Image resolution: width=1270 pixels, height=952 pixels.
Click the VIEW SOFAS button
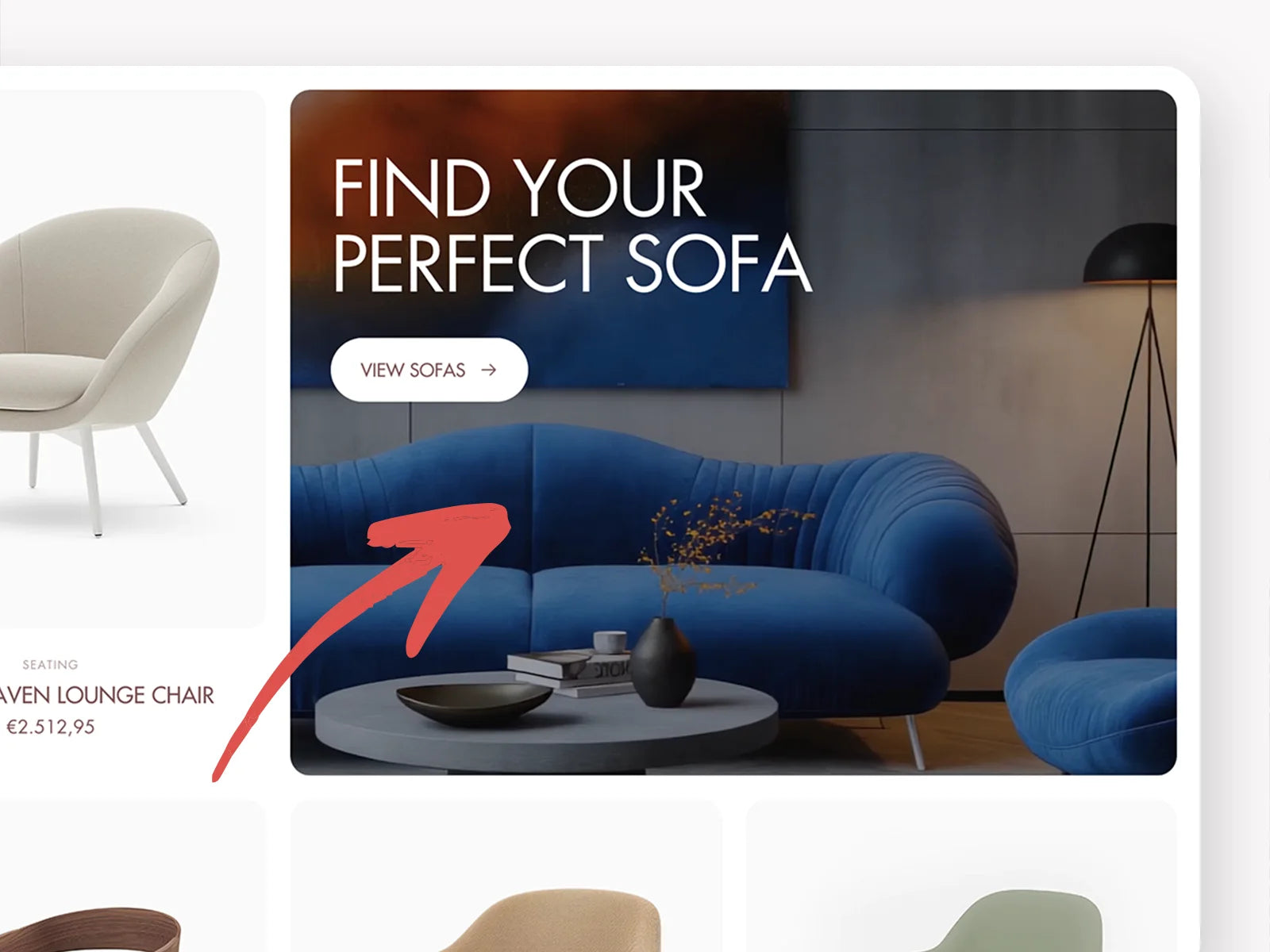click(x=429, y=370)
